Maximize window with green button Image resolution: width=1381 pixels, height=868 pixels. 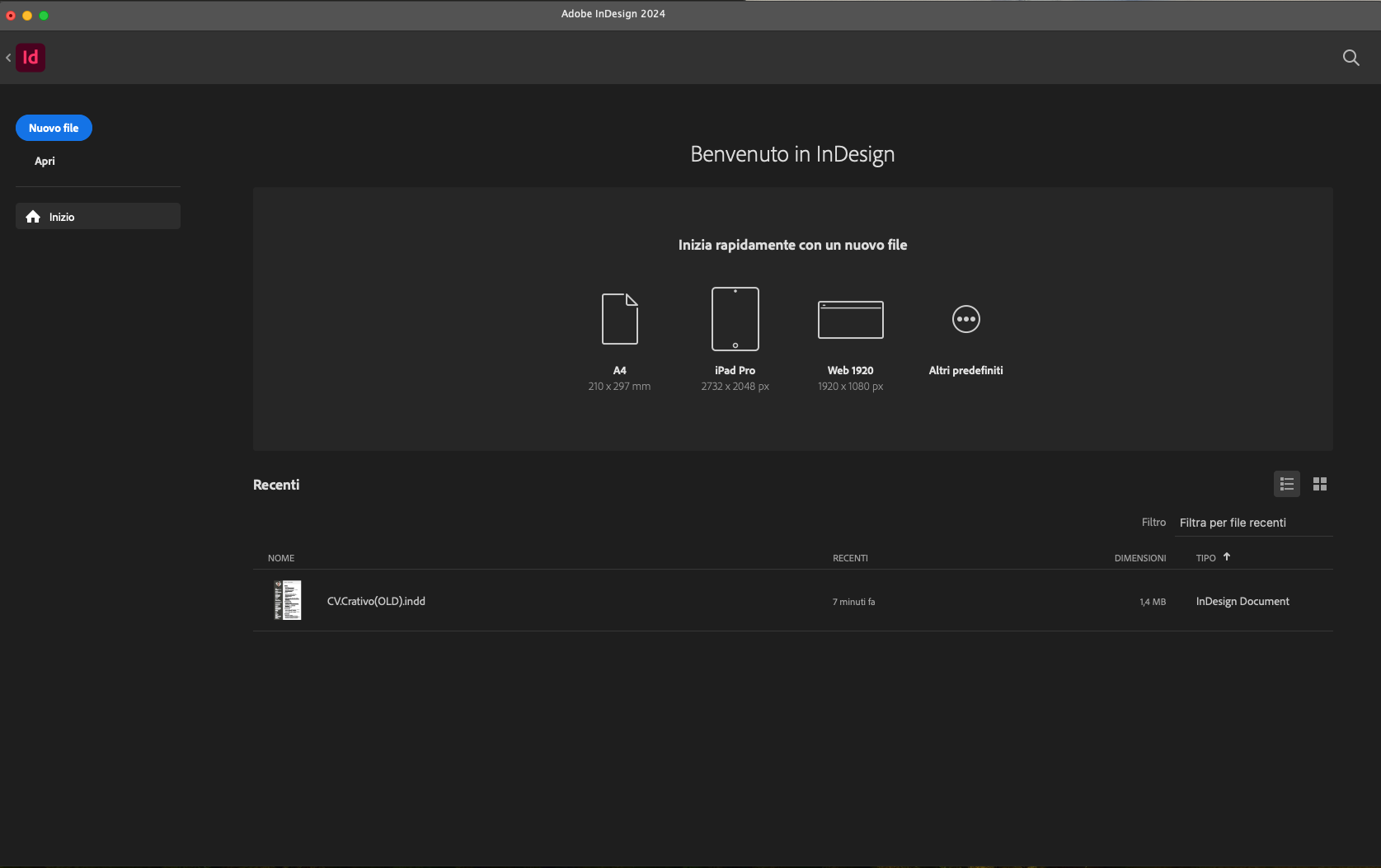tap(44, 15)
